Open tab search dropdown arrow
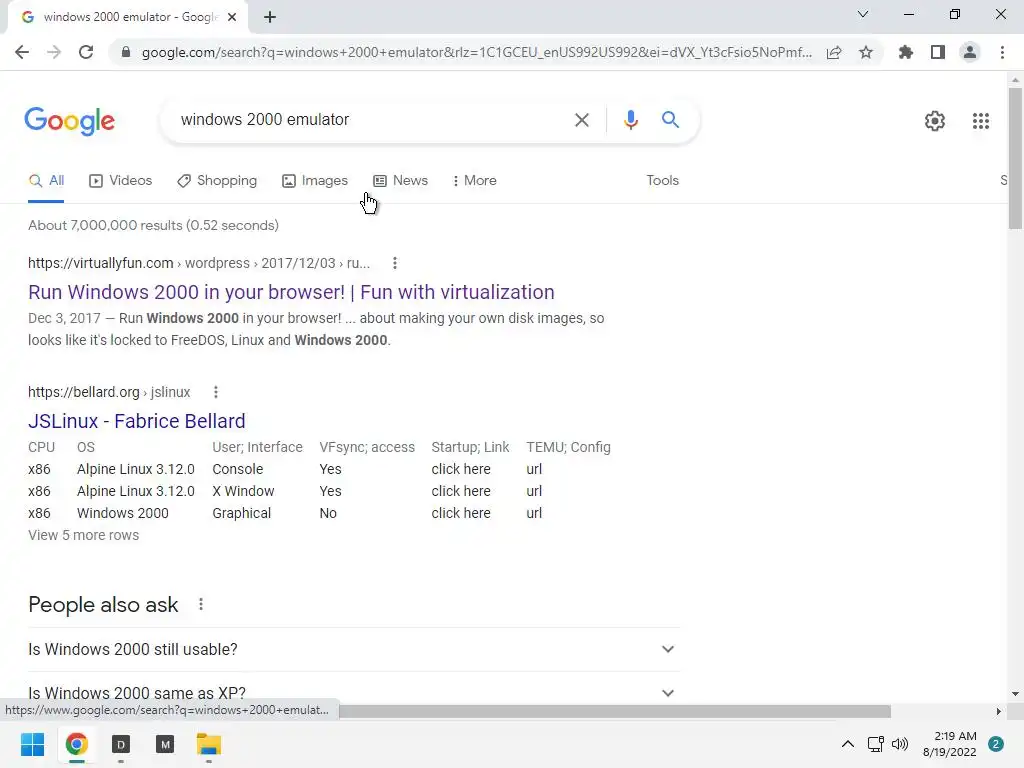This screenshot has height=768, width=1024. click(x=863, y=14)
